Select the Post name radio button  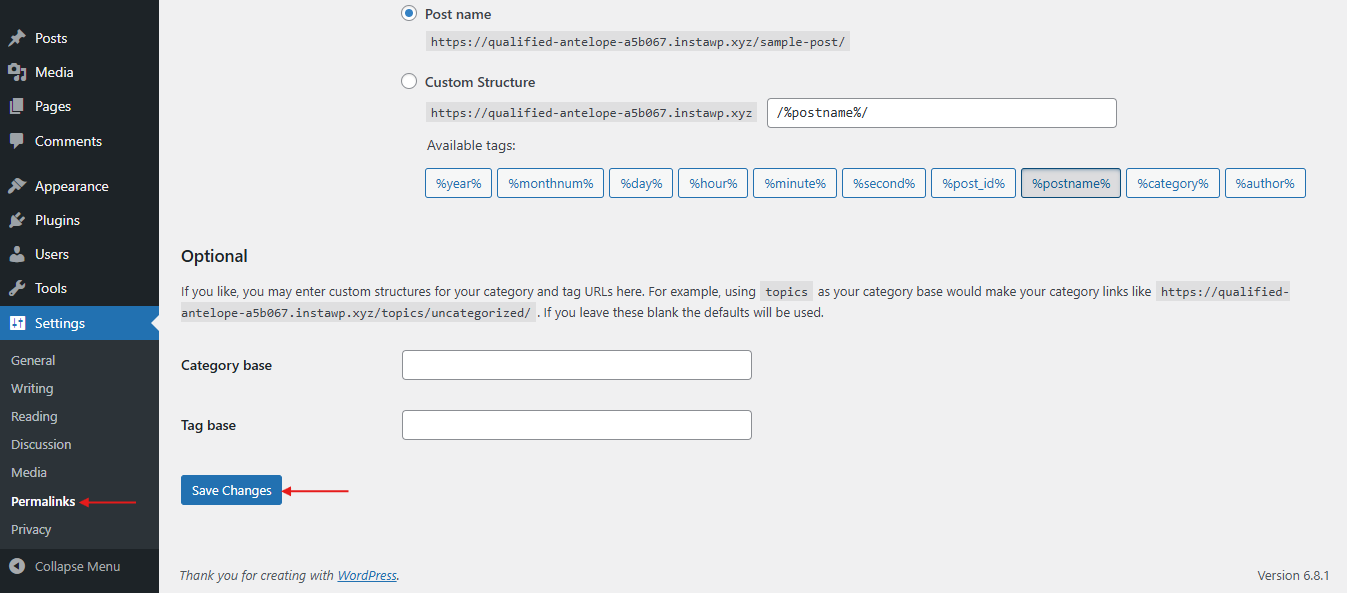[409, 14]
